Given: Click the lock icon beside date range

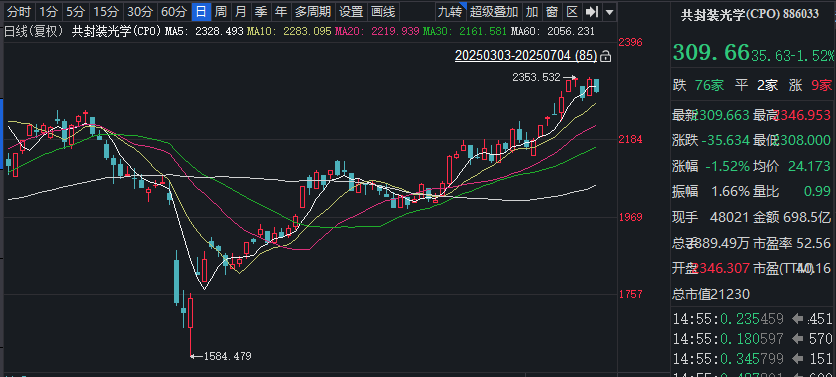Looking at the screenshot, I should [605, 55].
